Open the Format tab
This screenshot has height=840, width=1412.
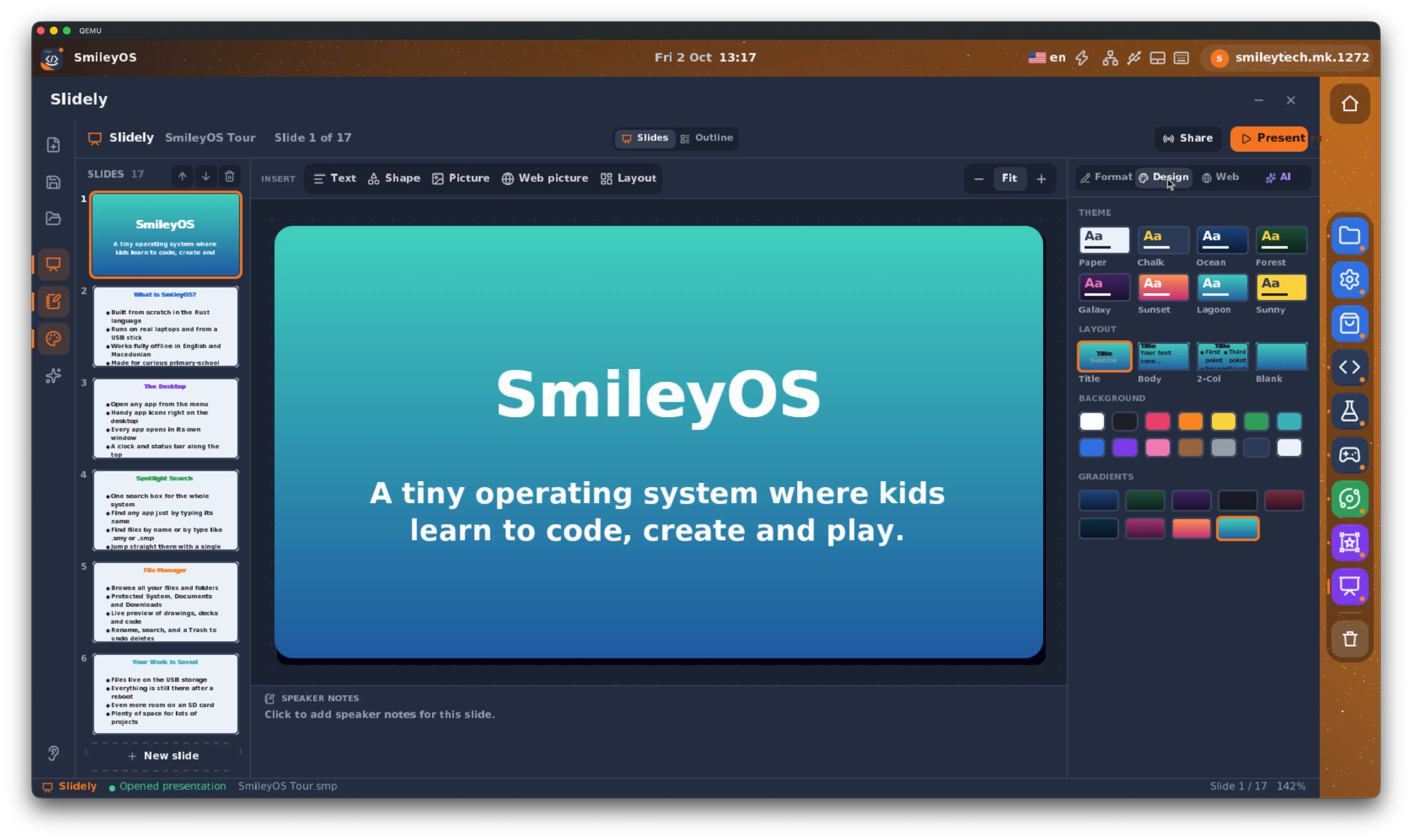1106,177
